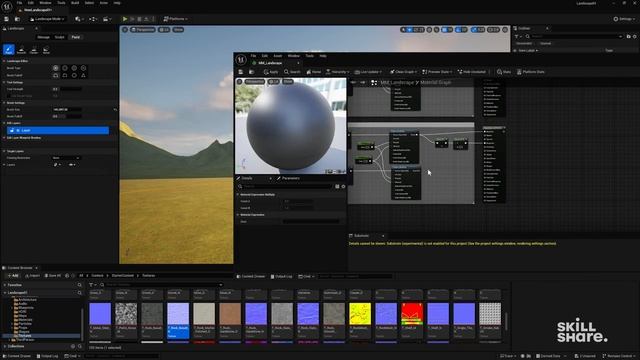This screenshot has height=360, width=640.
Task: Select the red texture thumbnail
Action: 412,313
